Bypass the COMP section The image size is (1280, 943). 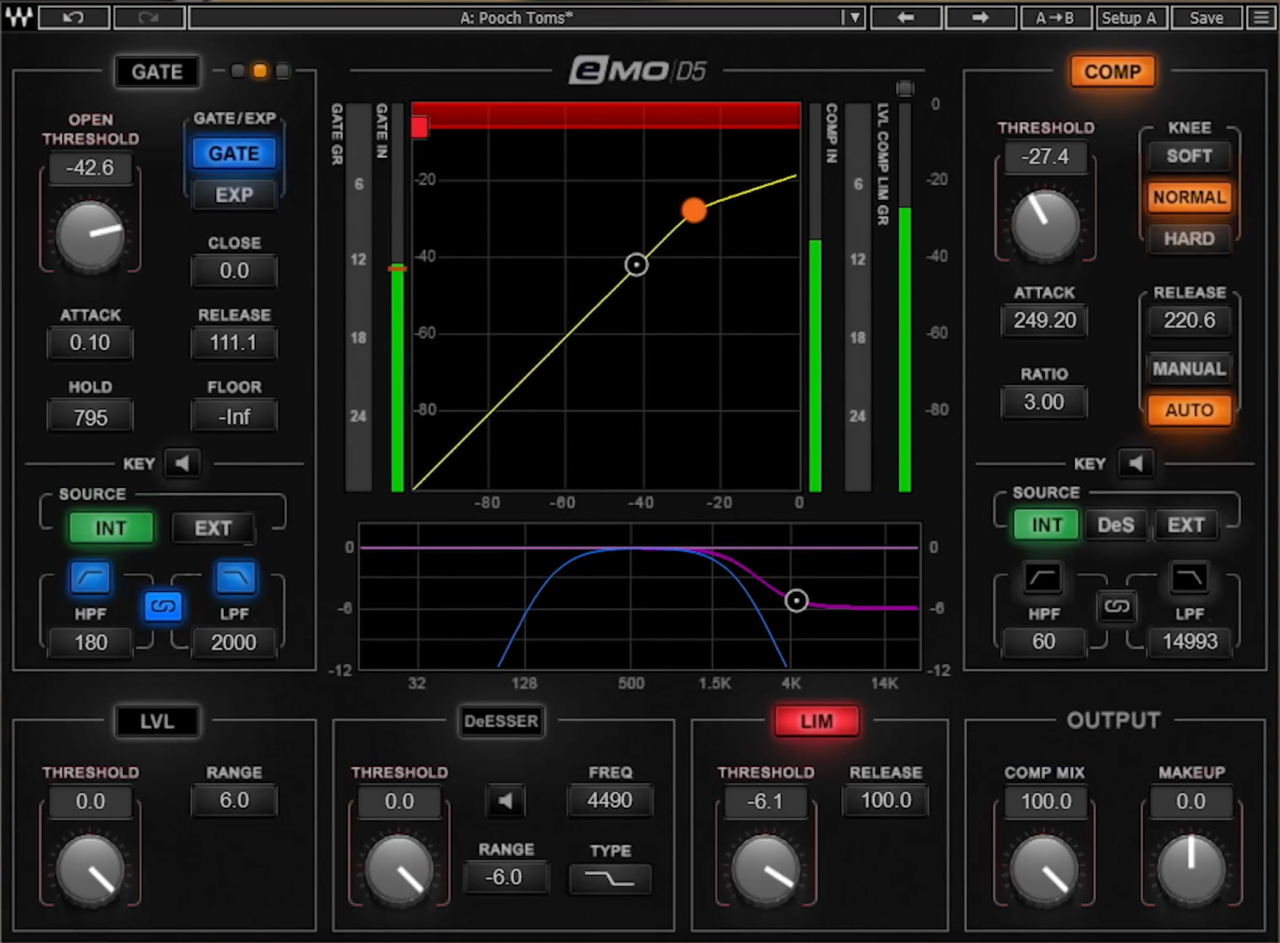(1113, 72)
